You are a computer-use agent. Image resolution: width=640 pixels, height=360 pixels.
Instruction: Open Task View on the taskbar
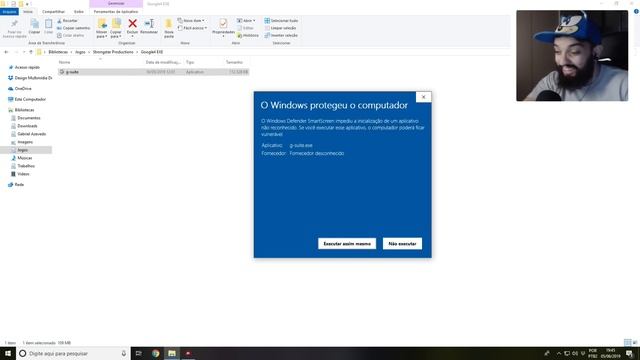139,353
